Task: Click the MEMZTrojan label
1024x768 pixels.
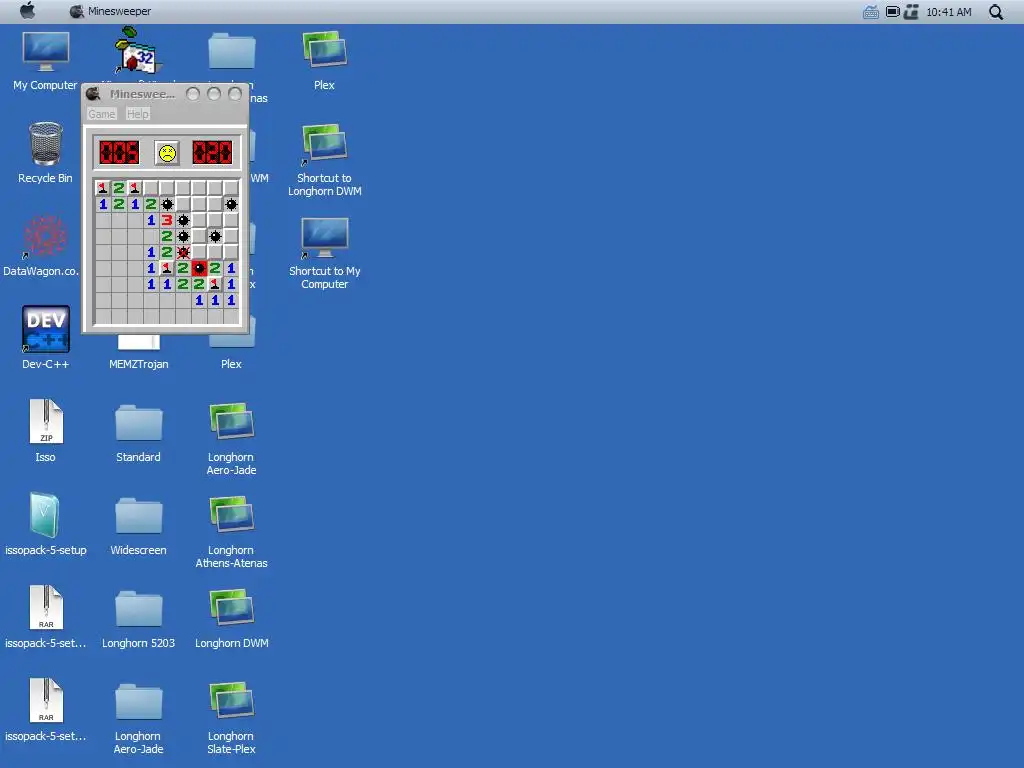Action: 138,364
